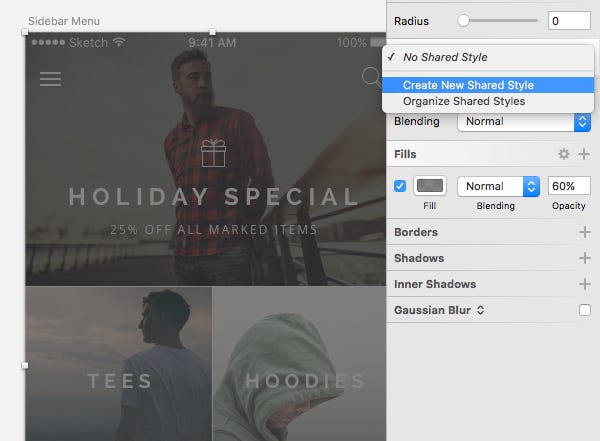Click the top-middle selection handle

212,32
